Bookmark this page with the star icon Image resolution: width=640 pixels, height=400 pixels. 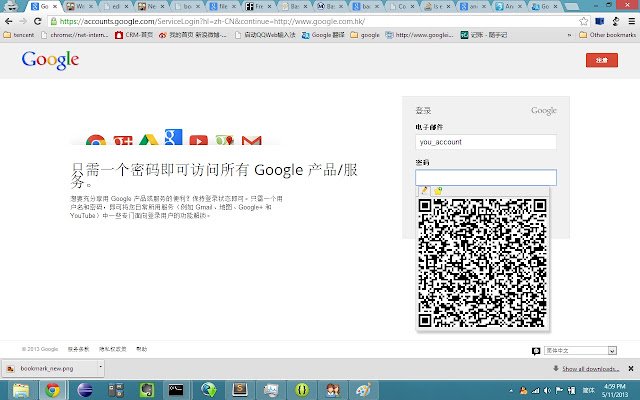click(x=584, y=21)
